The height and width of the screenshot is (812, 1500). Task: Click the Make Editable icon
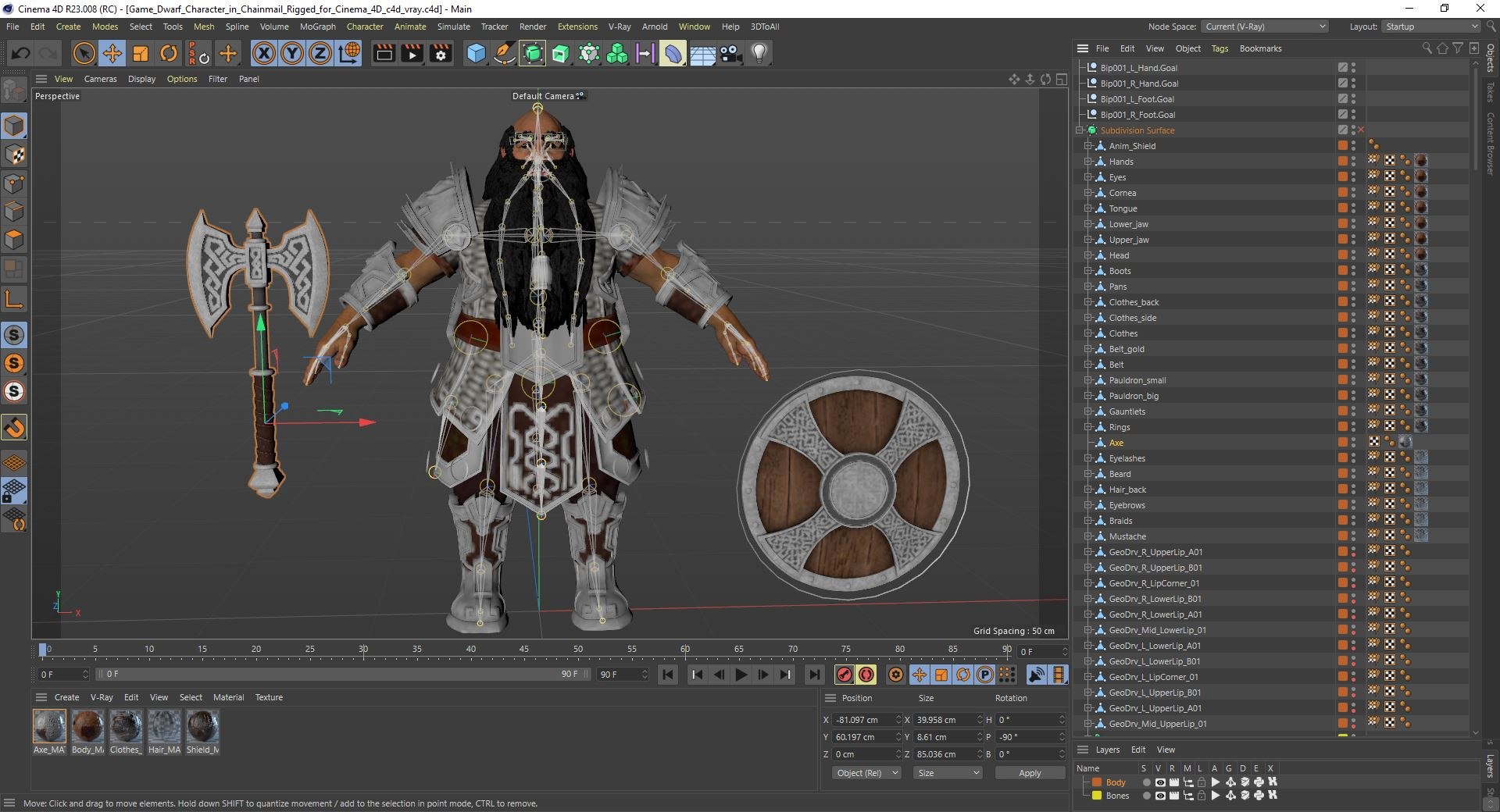pyautogui.click(x=14, y=91)
